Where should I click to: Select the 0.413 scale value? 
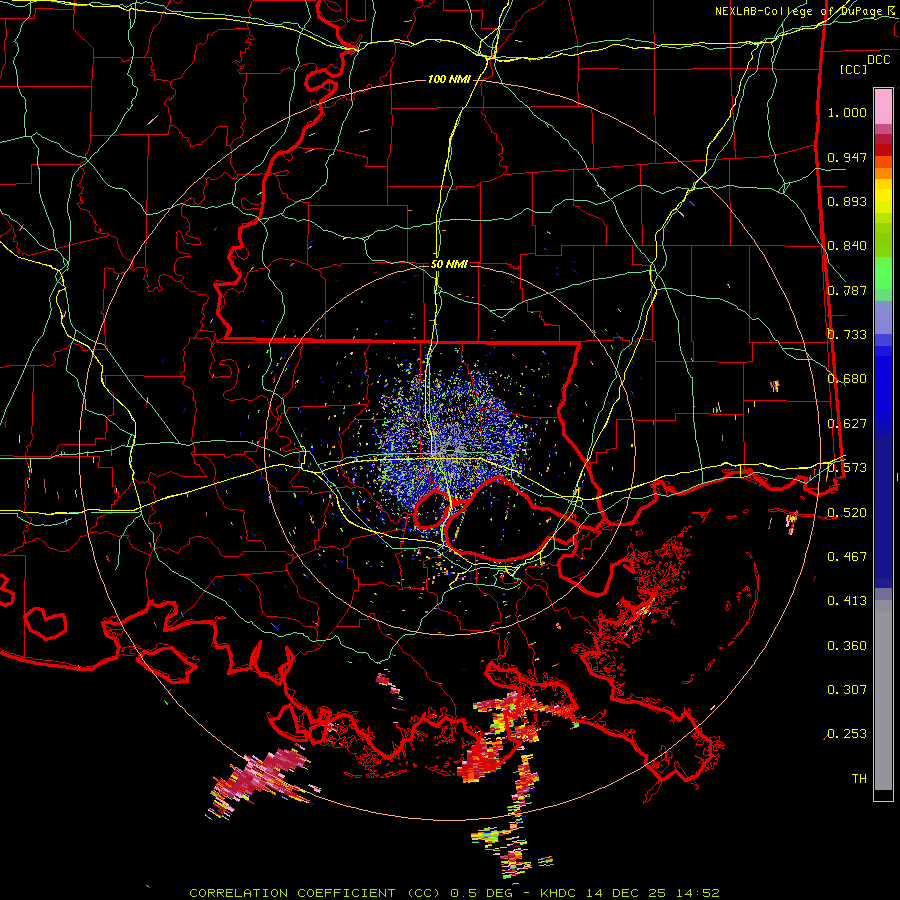(x=847, y=600)
